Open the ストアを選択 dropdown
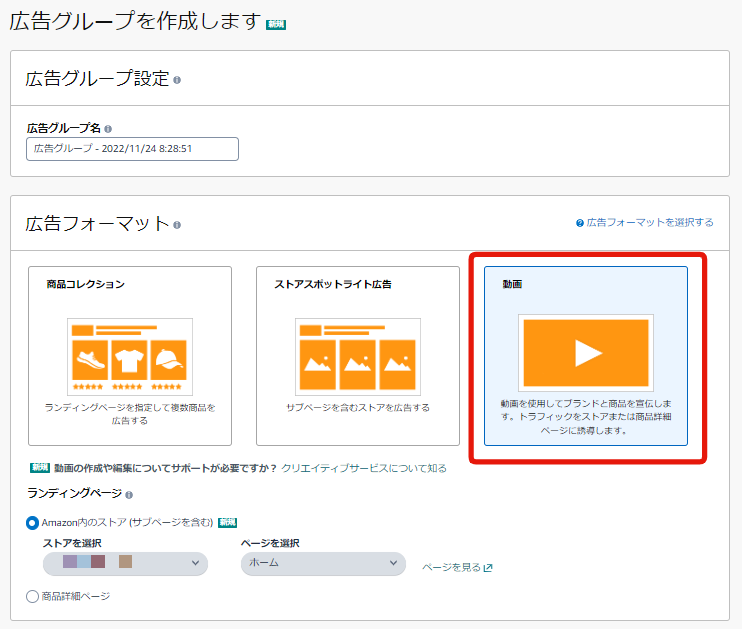This screenshot has height=629, width=742. [x=125, y=564]
